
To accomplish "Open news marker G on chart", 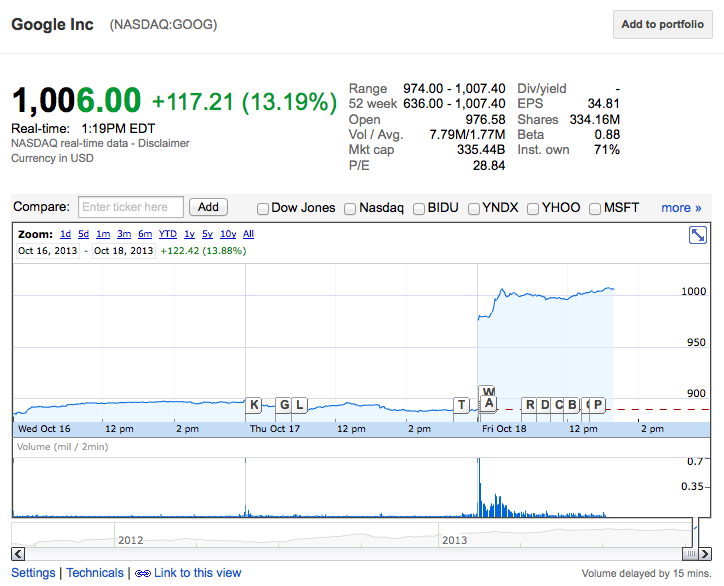I will pos(284,405).
